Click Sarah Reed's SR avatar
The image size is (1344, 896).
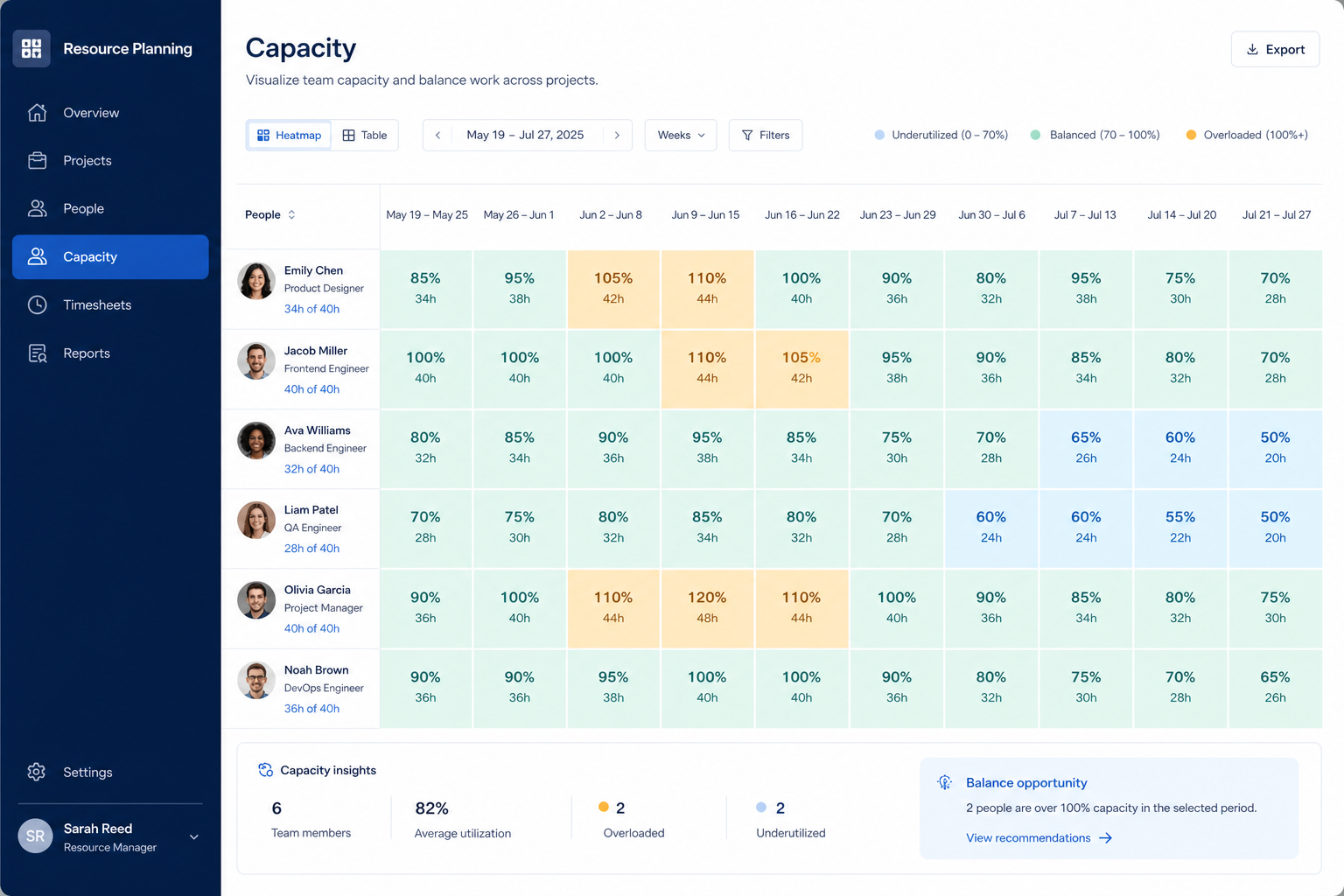(x=35, y=836)
